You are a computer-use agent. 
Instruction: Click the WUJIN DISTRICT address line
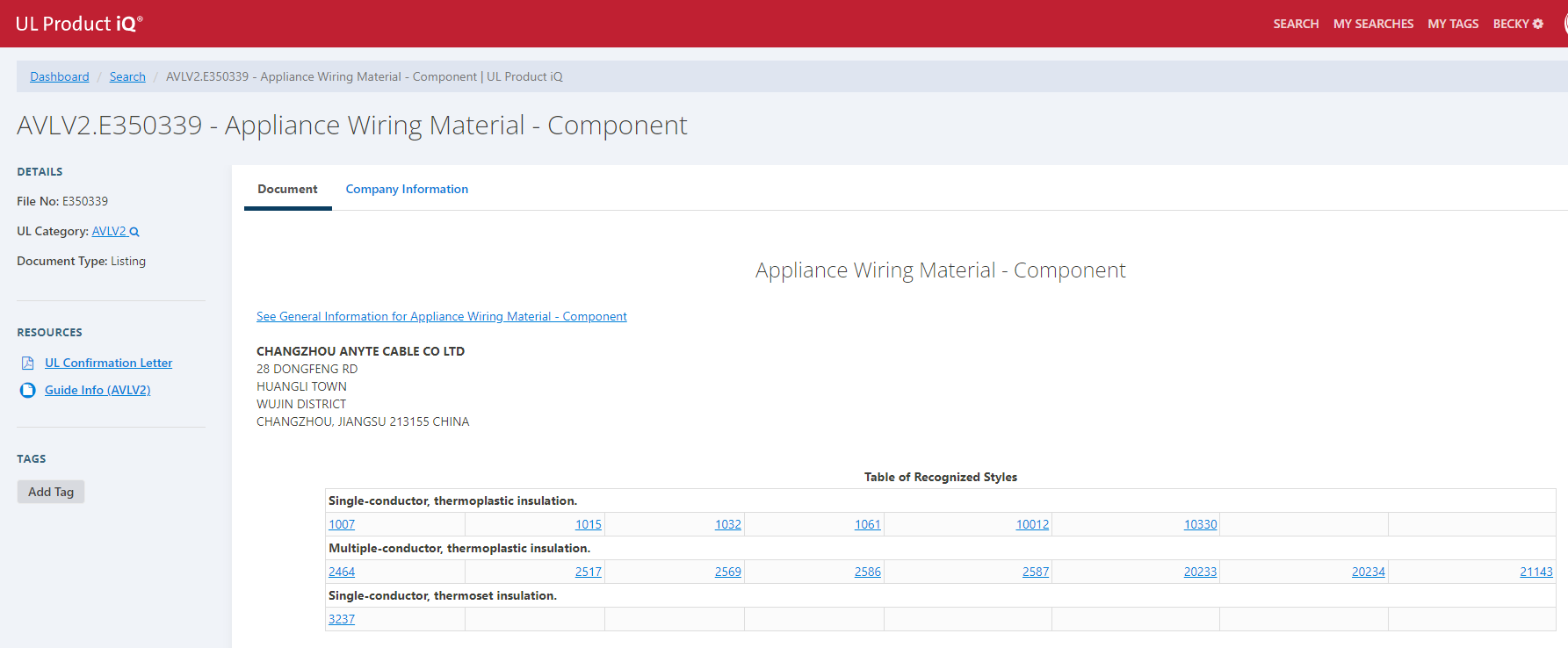point(301,404)
